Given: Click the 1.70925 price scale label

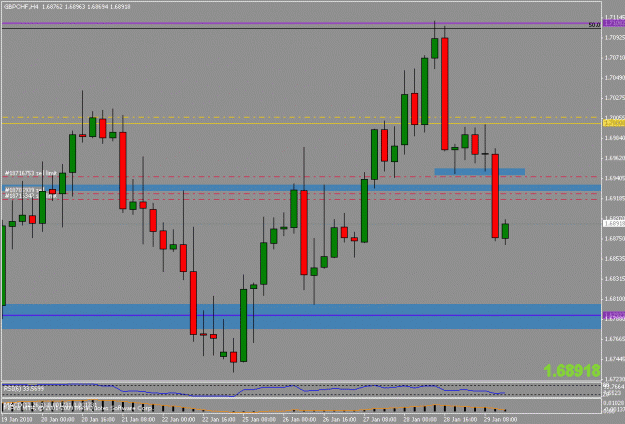Looking at the screenshot, I should pos(614,37).
